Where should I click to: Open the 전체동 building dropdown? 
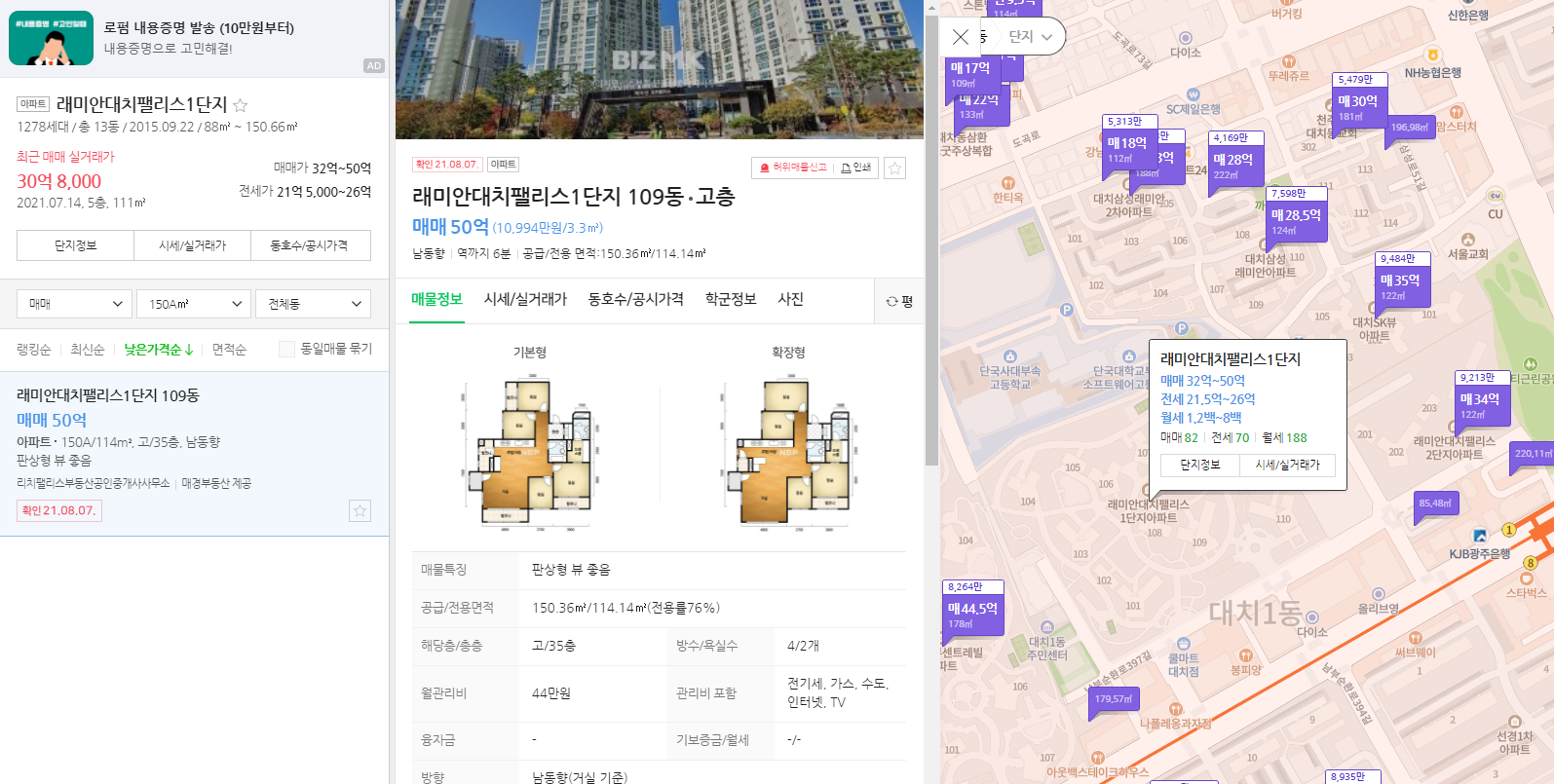click(314, 304)
